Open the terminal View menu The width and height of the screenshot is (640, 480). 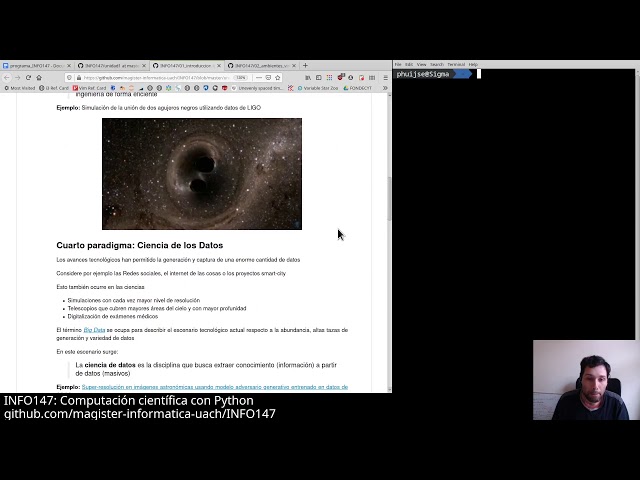(422, 64)
